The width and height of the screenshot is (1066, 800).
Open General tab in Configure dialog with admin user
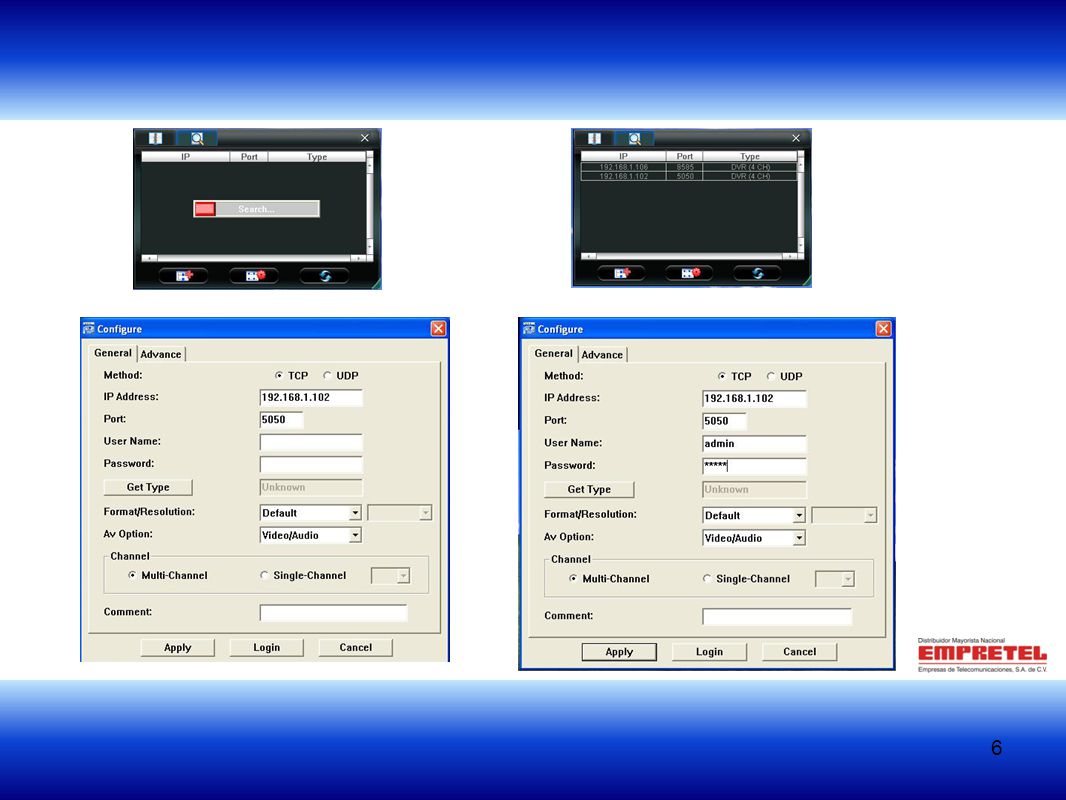pyautogui.click(x=553, y=353)
